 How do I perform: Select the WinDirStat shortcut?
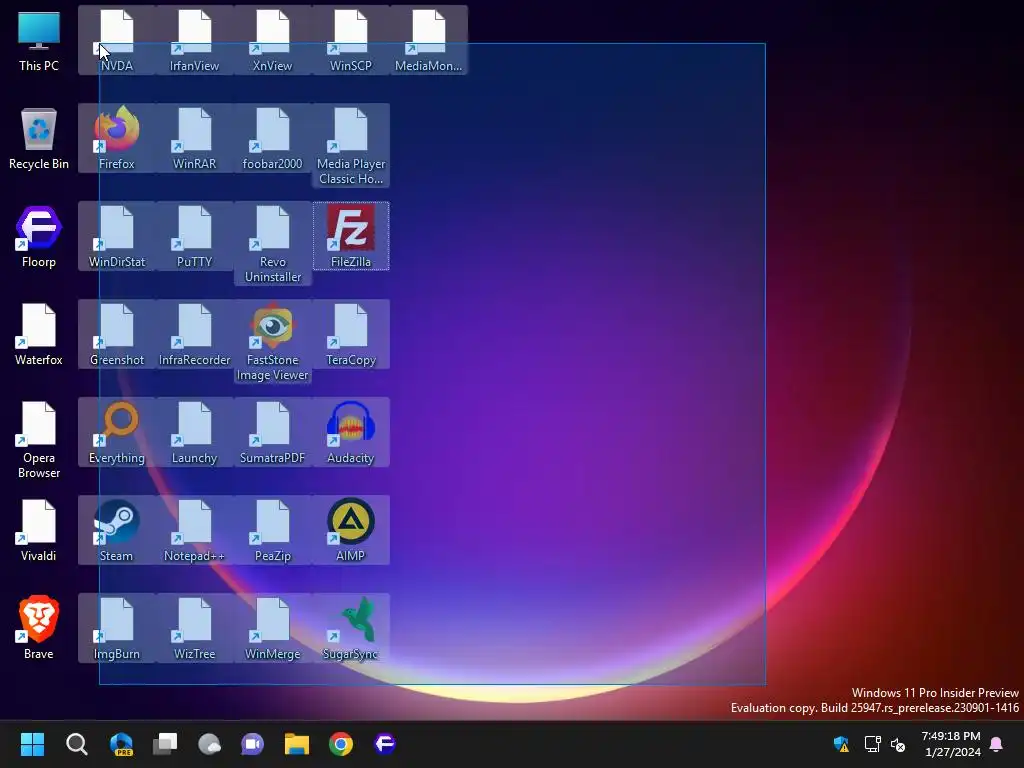(117, 236)
